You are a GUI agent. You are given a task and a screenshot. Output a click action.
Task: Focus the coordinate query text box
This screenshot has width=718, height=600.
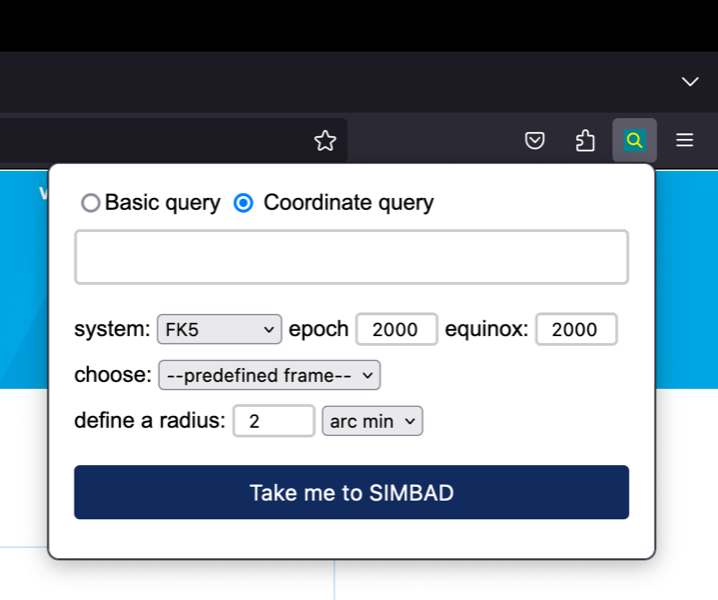click(x=352, y=257)
